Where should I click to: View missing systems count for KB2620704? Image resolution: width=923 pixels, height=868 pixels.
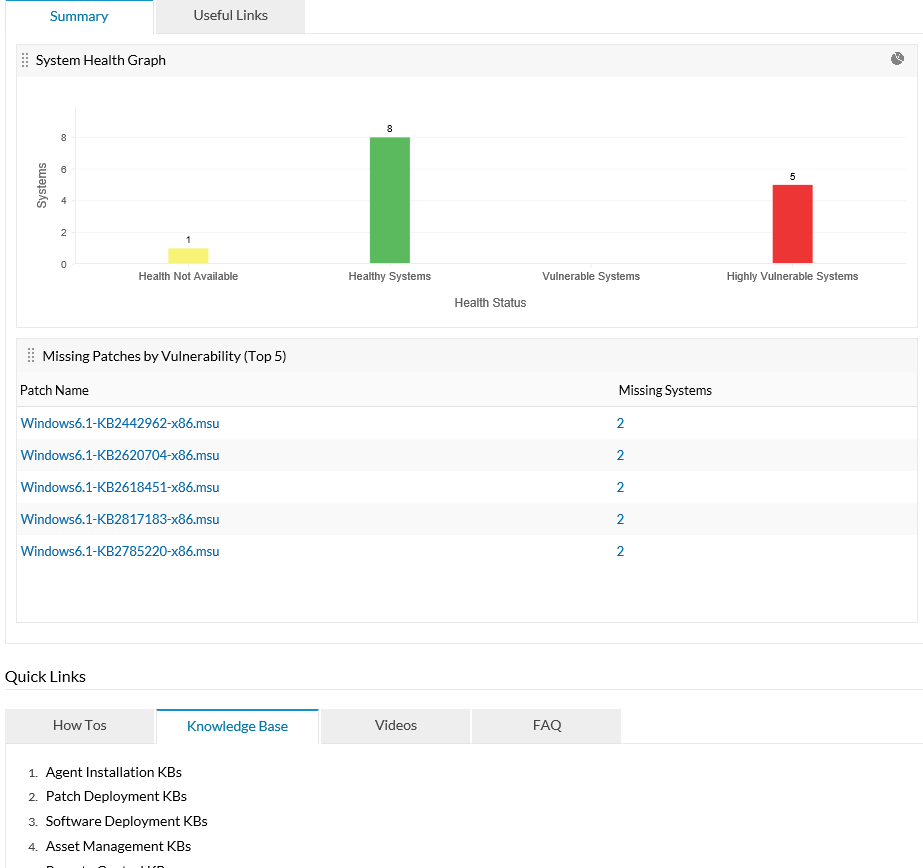(620, 455)
